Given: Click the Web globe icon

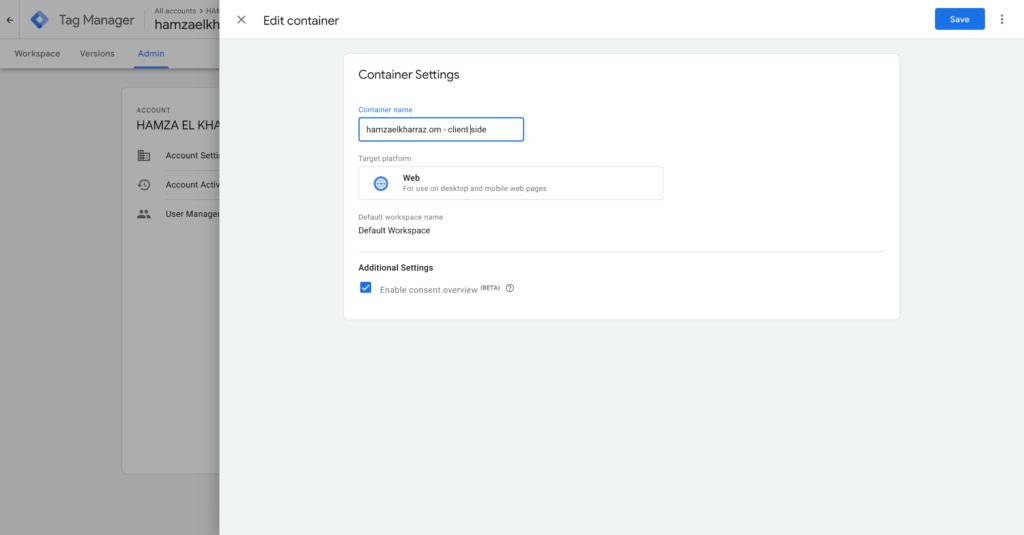Looking at the screenshot, I should (381, 183).
